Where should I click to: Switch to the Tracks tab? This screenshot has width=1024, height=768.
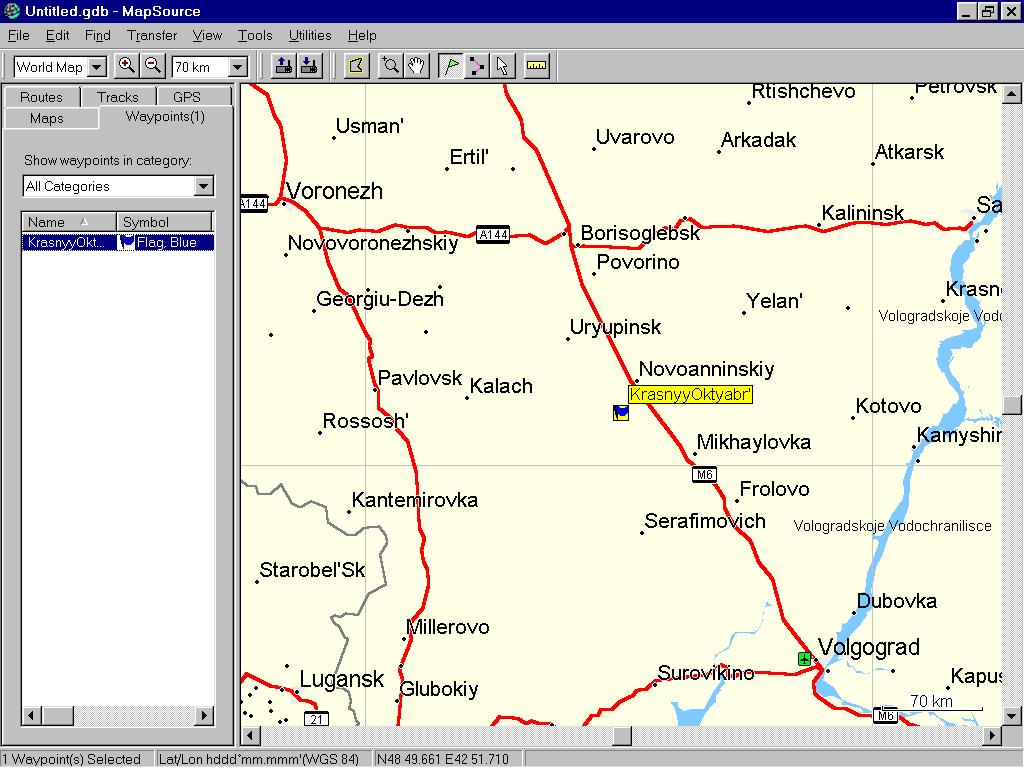pos(118,97)
